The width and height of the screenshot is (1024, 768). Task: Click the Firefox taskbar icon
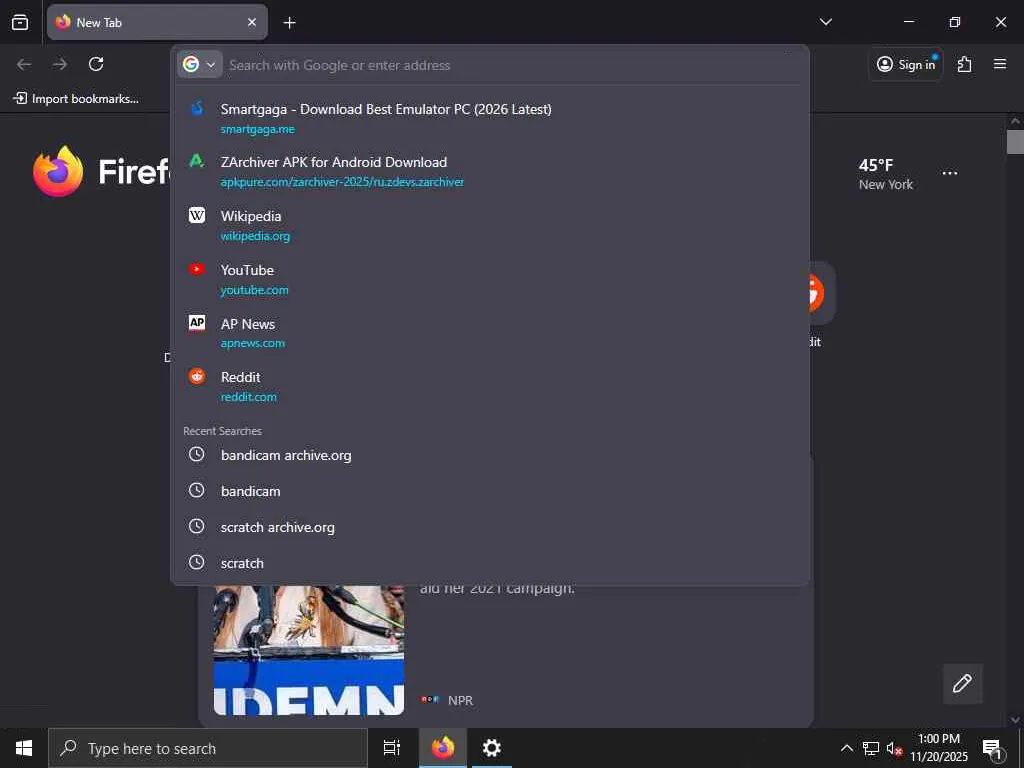(443, 748)
